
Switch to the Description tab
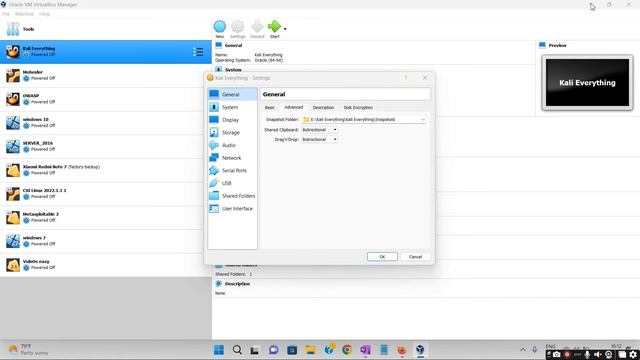(x=323, y=107)
